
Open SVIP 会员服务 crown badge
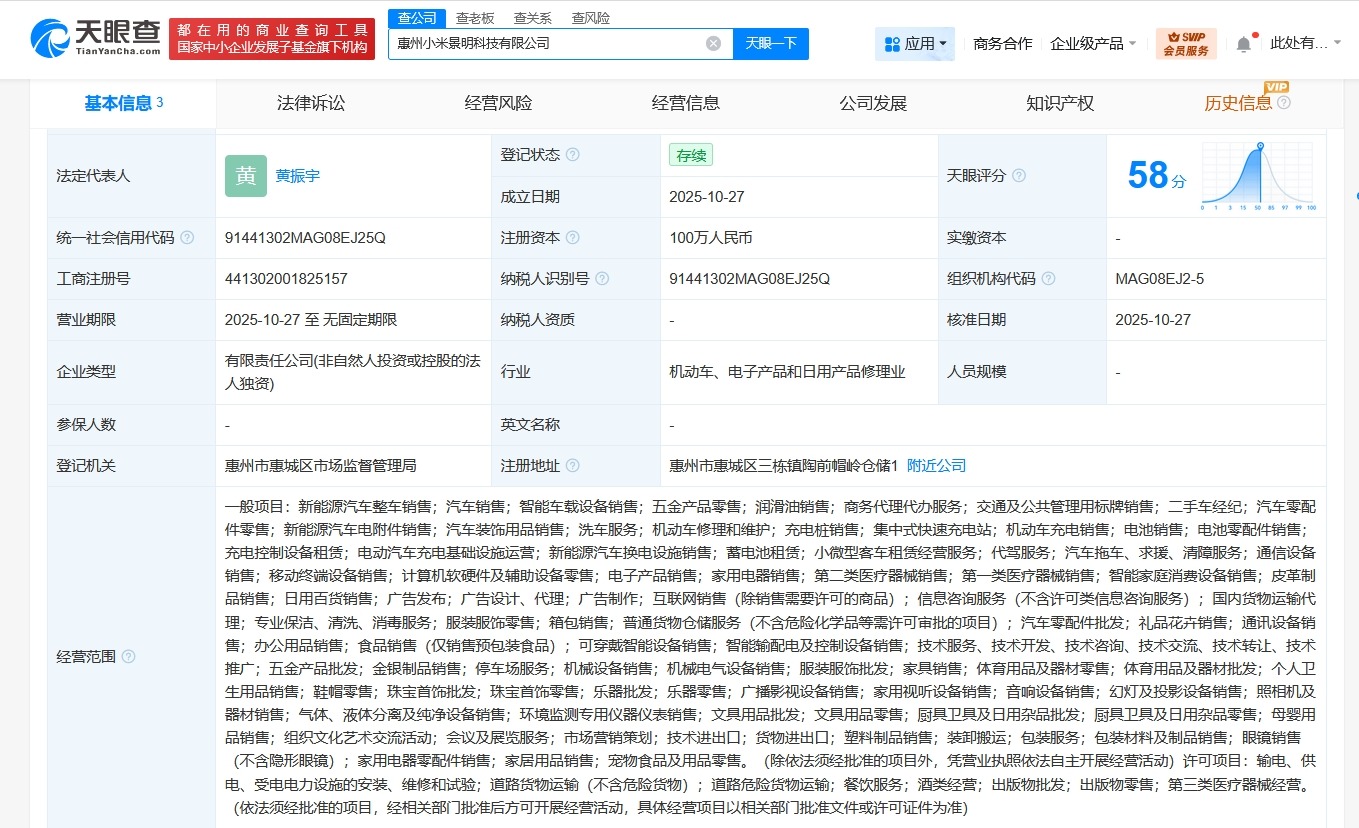[1186, 42]
